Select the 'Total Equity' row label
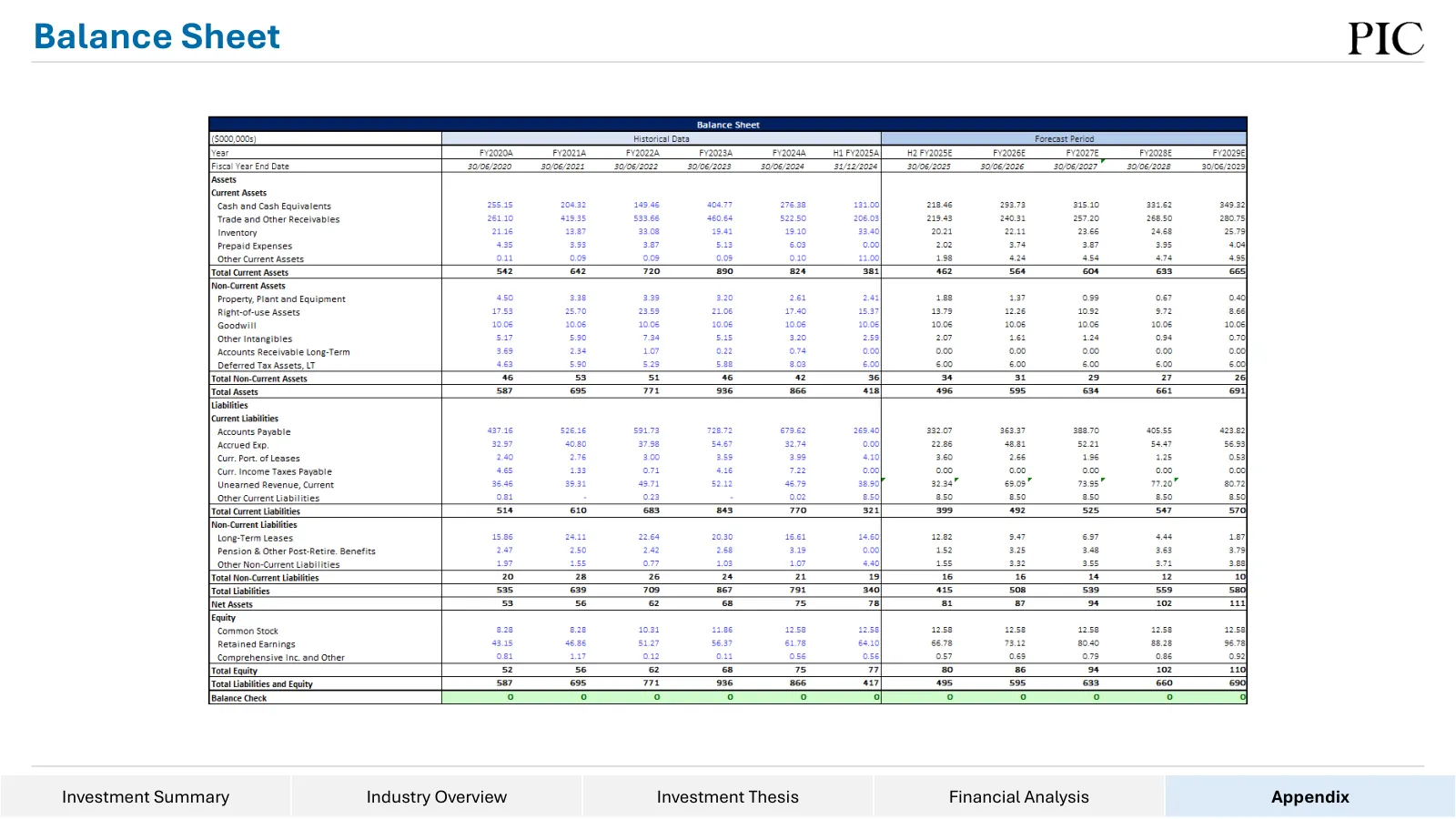Image resolution: width=1456 pixels, height=819 pixels. 234,671
